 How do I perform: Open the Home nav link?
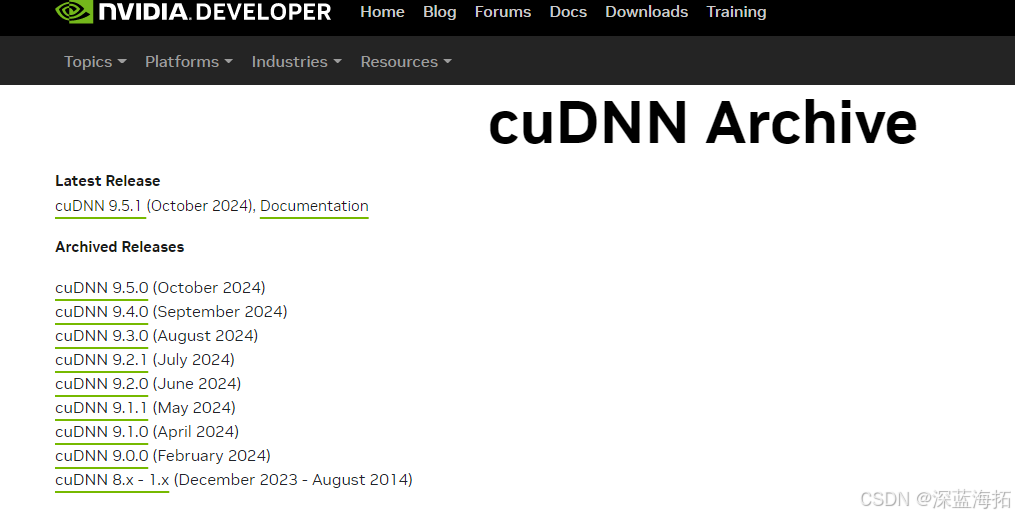coord(383,12)
